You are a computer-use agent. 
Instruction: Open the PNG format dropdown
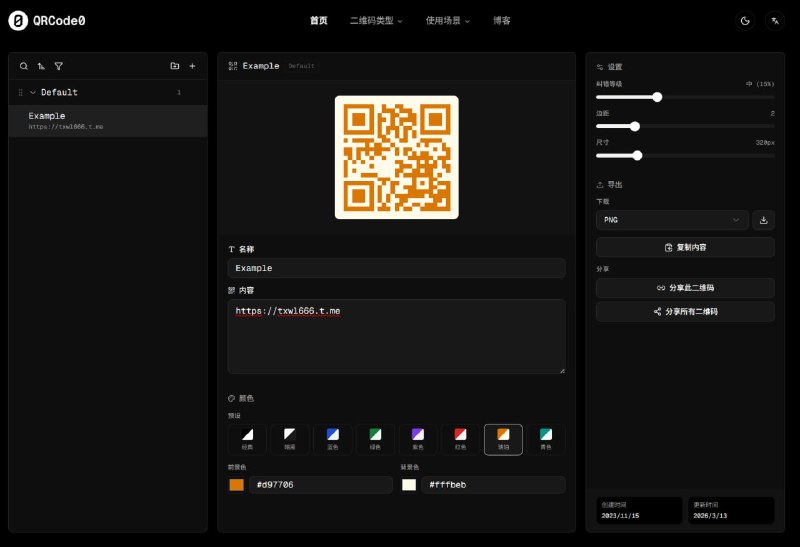click(672, 220)
